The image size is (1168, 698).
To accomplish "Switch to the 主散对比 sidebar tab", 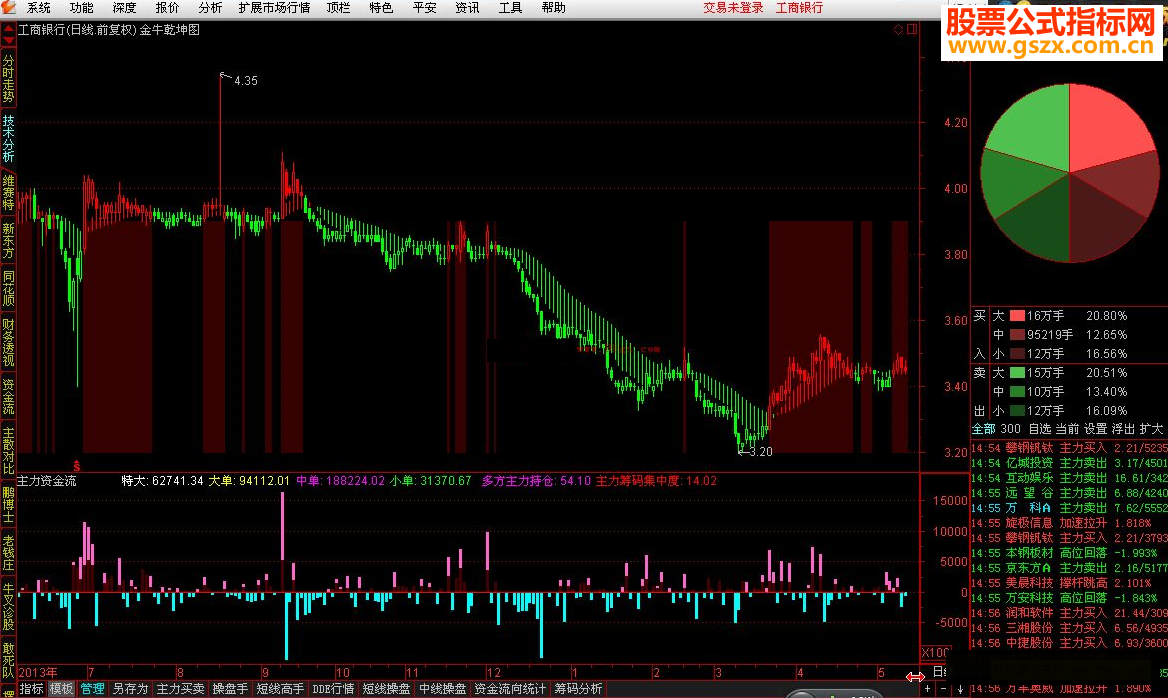I will 8,451.
